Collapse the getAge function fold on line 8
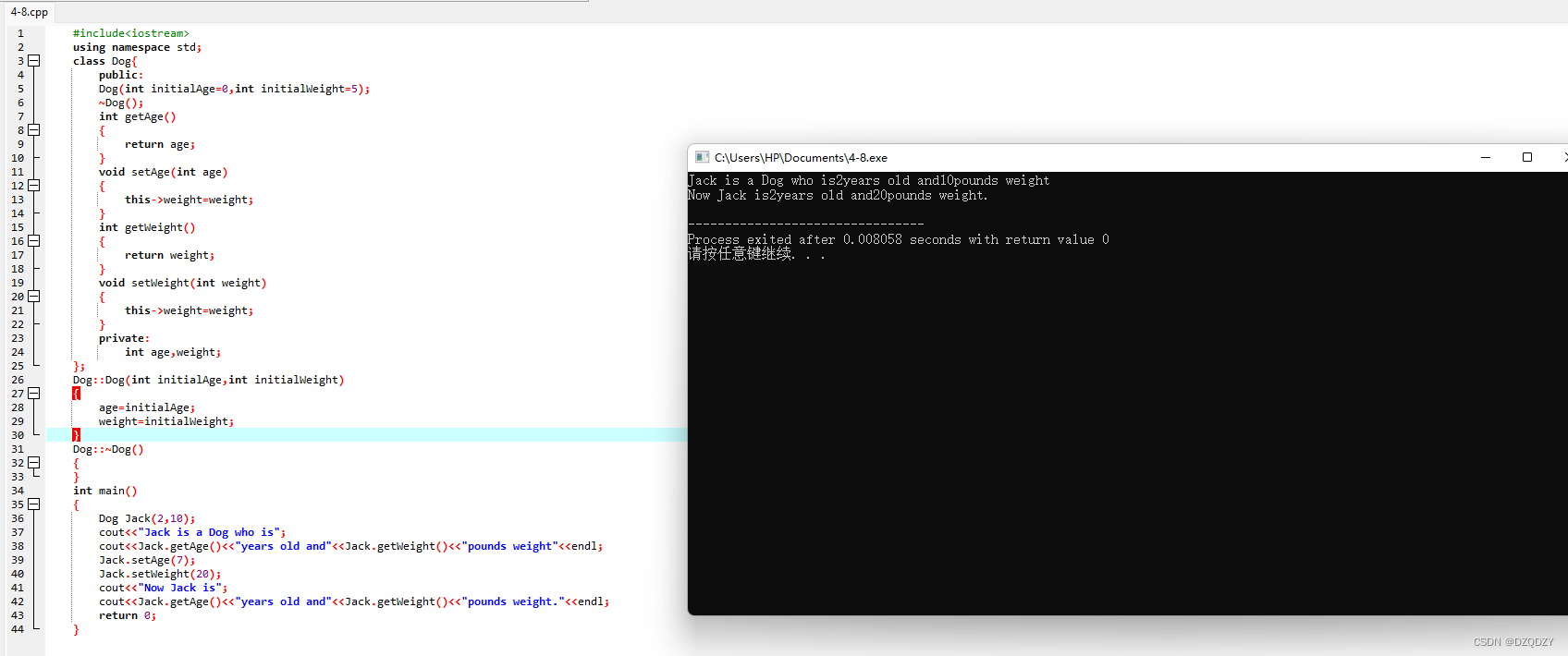 click(x=34, y=130)
